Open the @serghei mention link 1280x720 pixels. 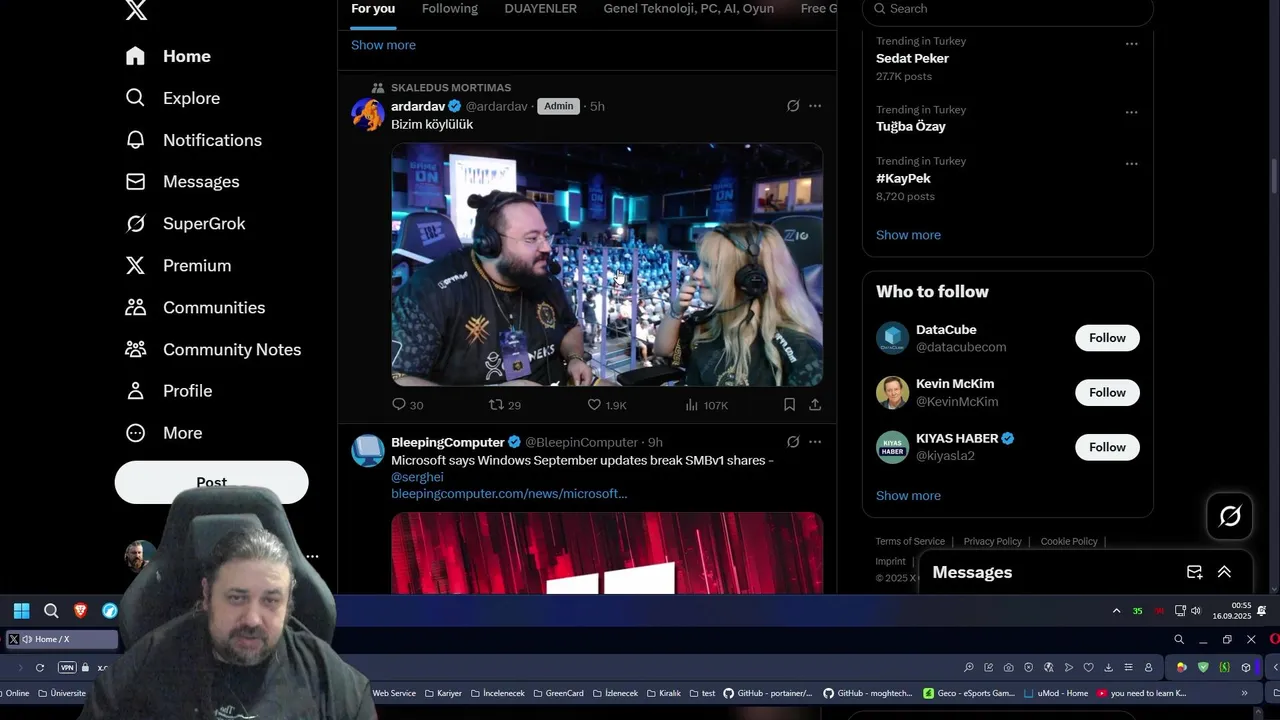(417, 477)
